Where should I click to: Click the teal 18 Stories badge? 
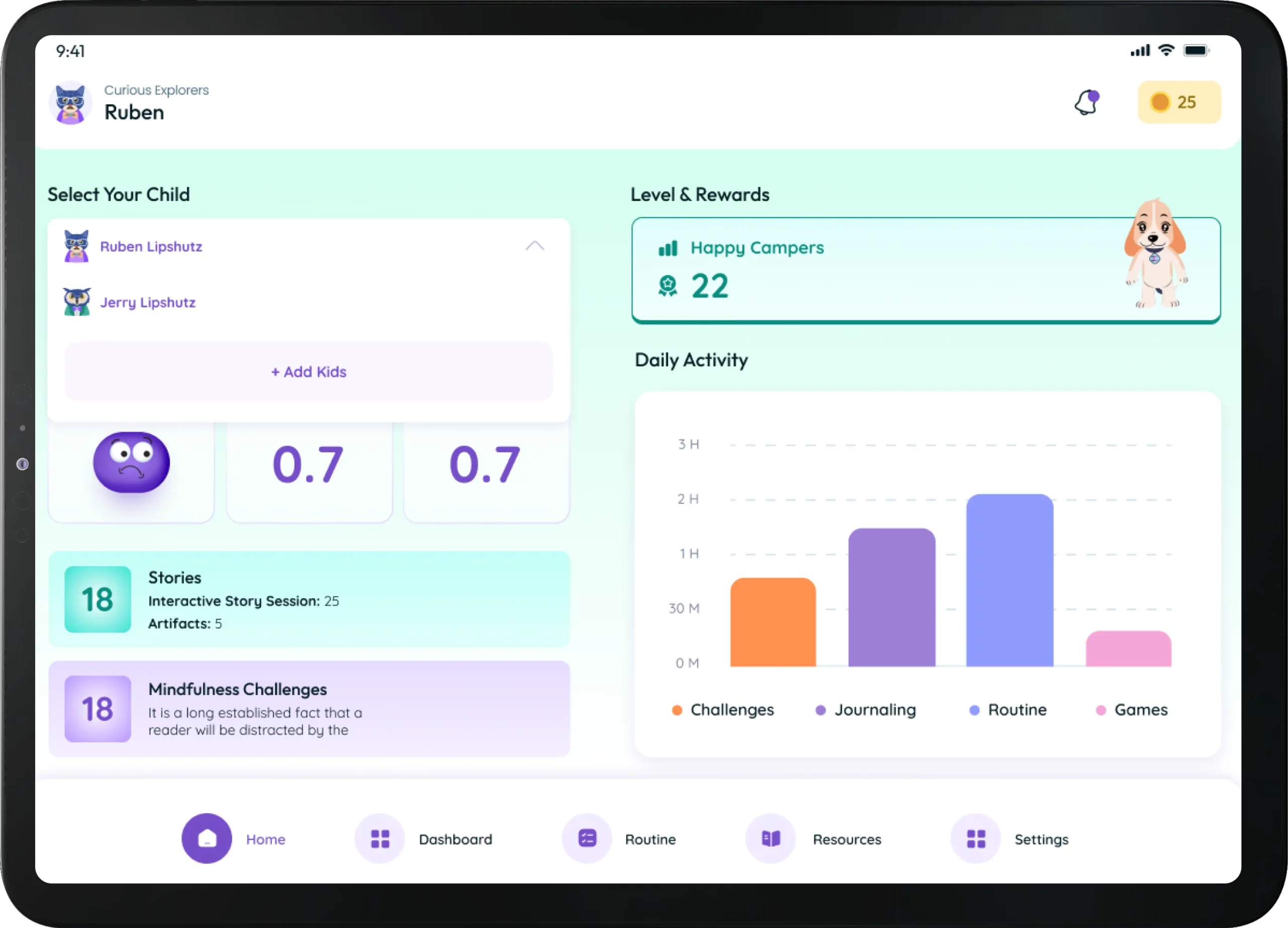(98, 599)
